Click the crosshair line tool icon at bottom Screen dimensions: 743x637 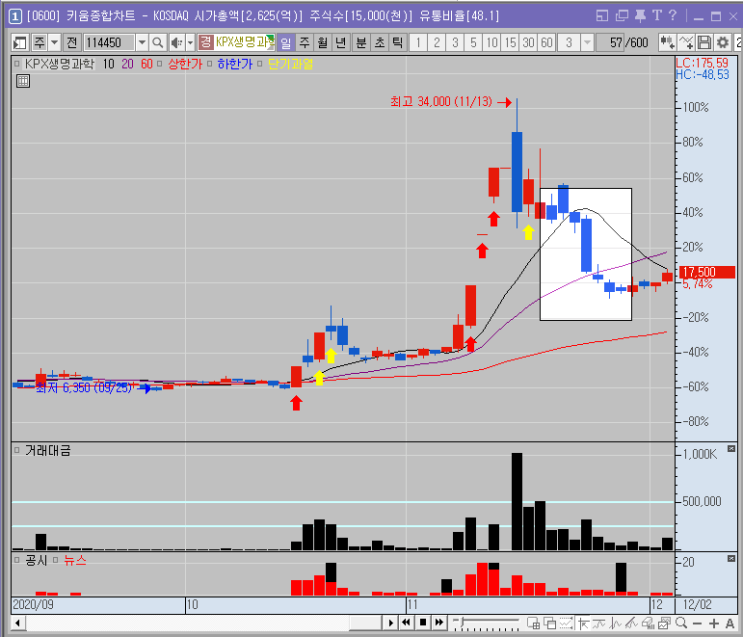pyautogui.click(x=584, y=623)
